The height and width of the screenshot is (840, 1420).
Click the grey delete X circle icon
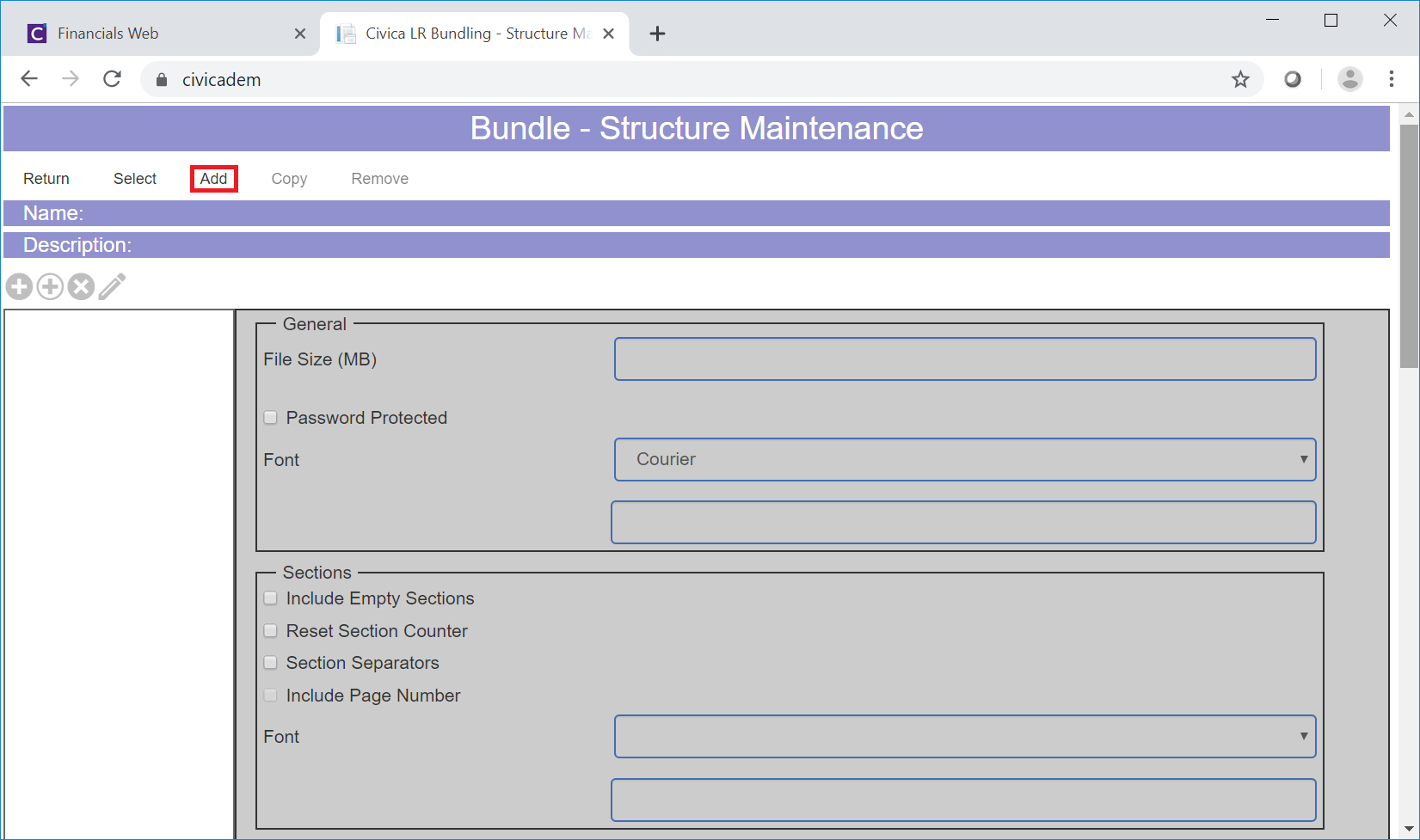pyautogui.click(x=81, y=286)
